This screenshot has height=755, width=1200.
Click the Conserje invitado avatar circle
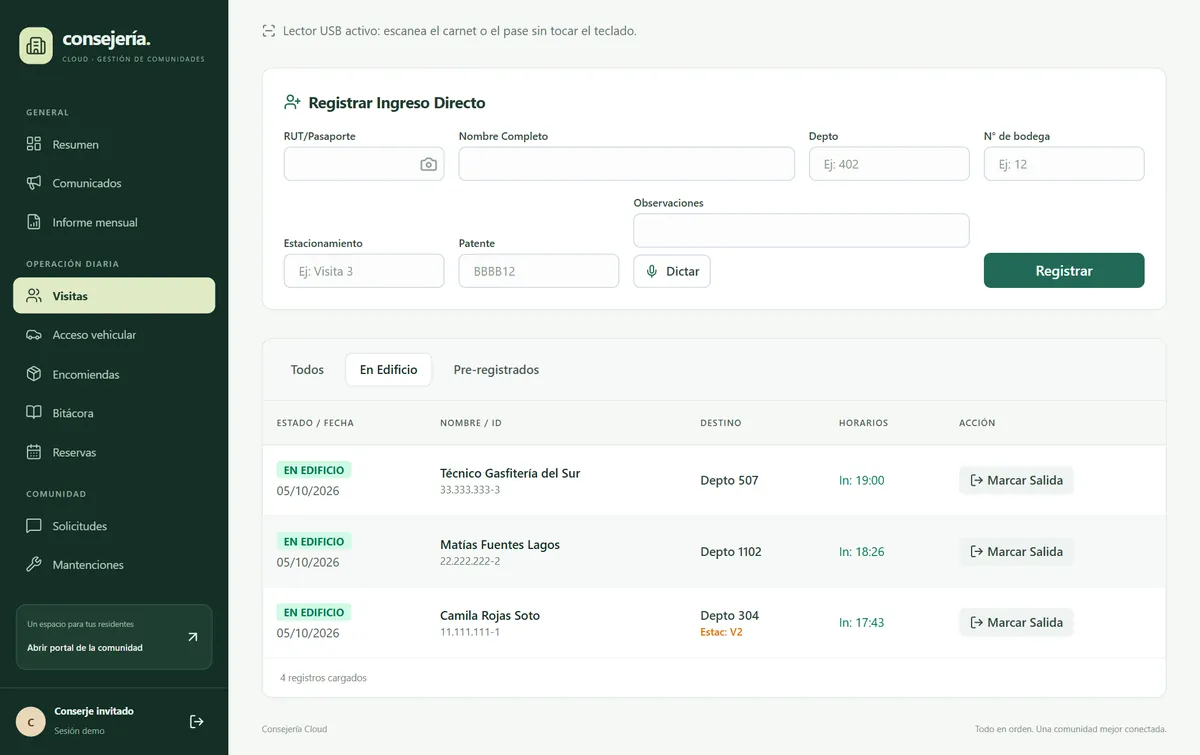[31, 721]
